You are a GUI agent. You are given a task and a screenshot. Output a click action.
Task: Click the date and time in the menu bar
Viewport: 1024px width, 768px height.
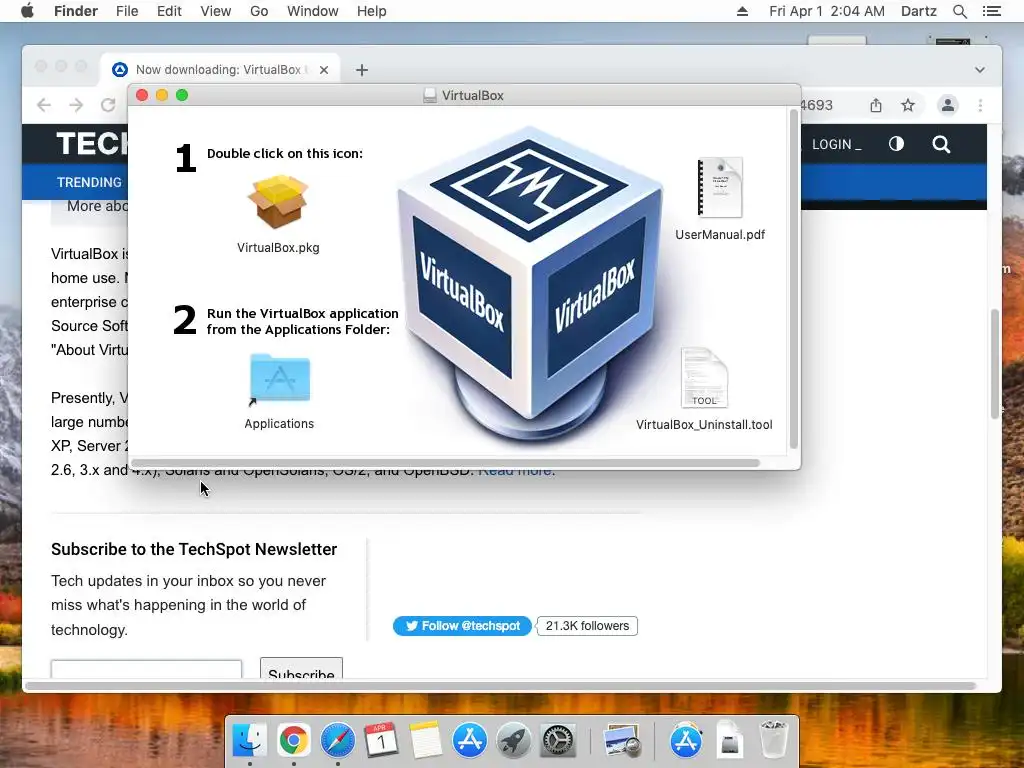tap(827, 11)
